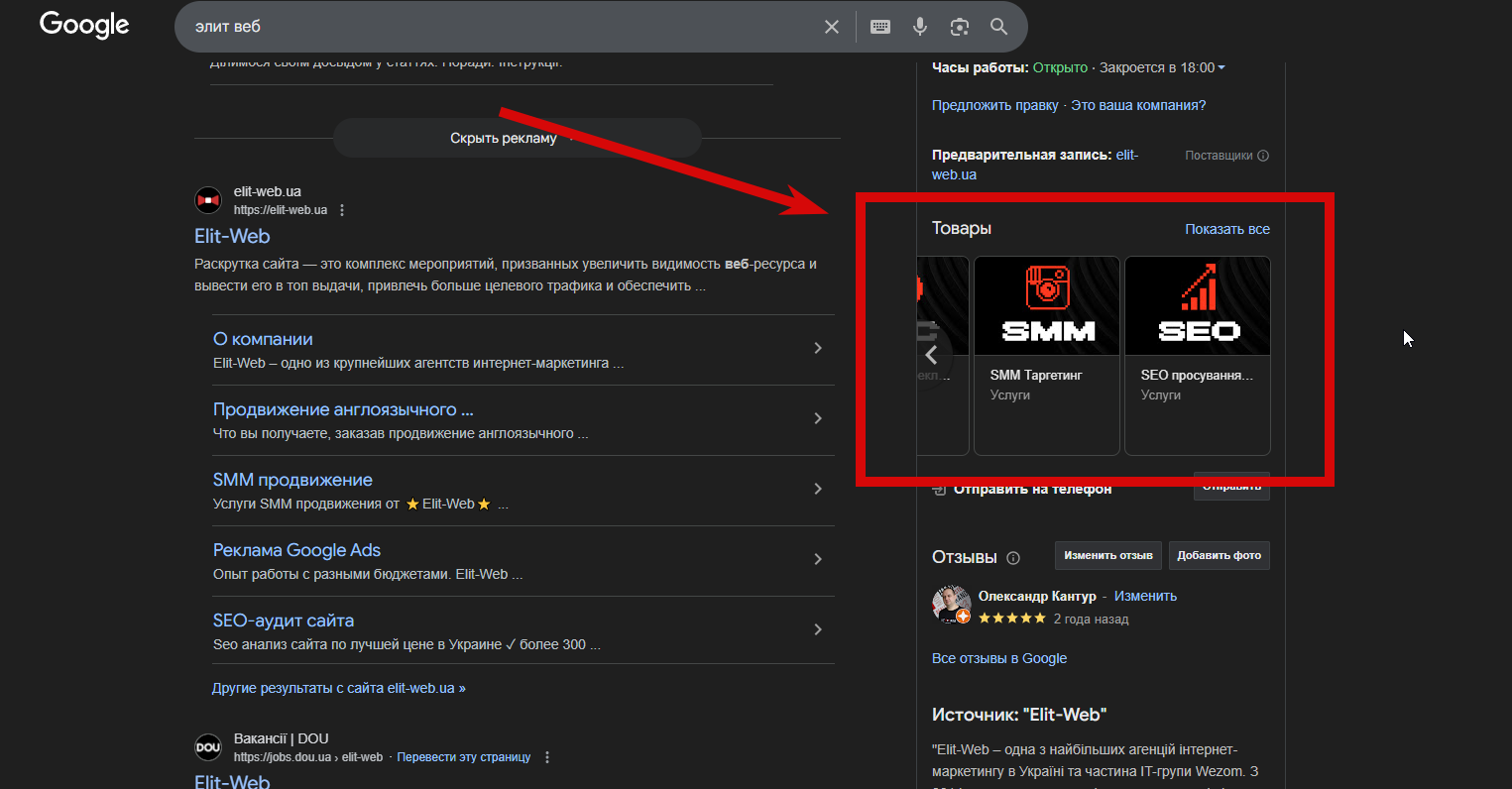This screenshot has height=789, width=1512.
Task: Click the Товары section heading
Action: point(962,228)
